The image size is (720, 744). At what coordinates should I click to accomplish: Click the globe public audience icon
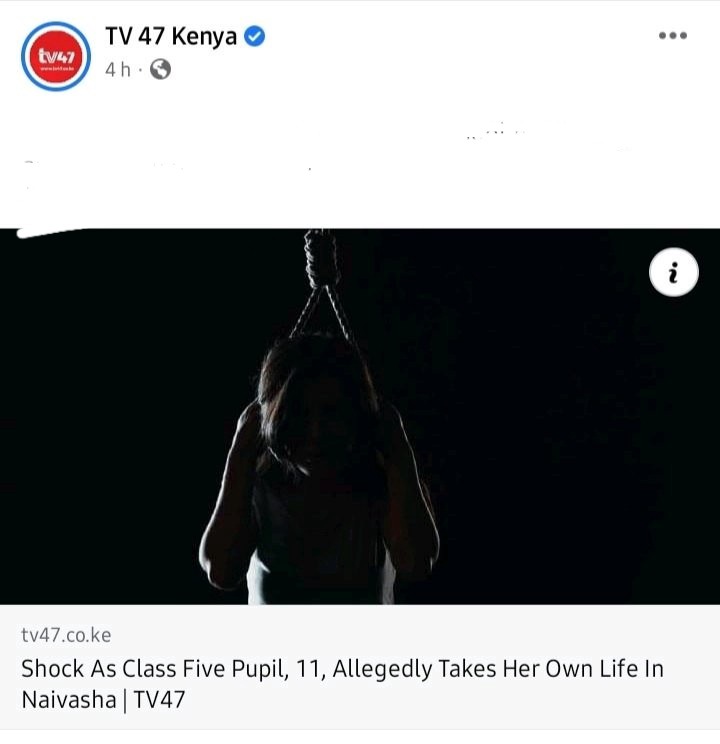coord(160,69)
